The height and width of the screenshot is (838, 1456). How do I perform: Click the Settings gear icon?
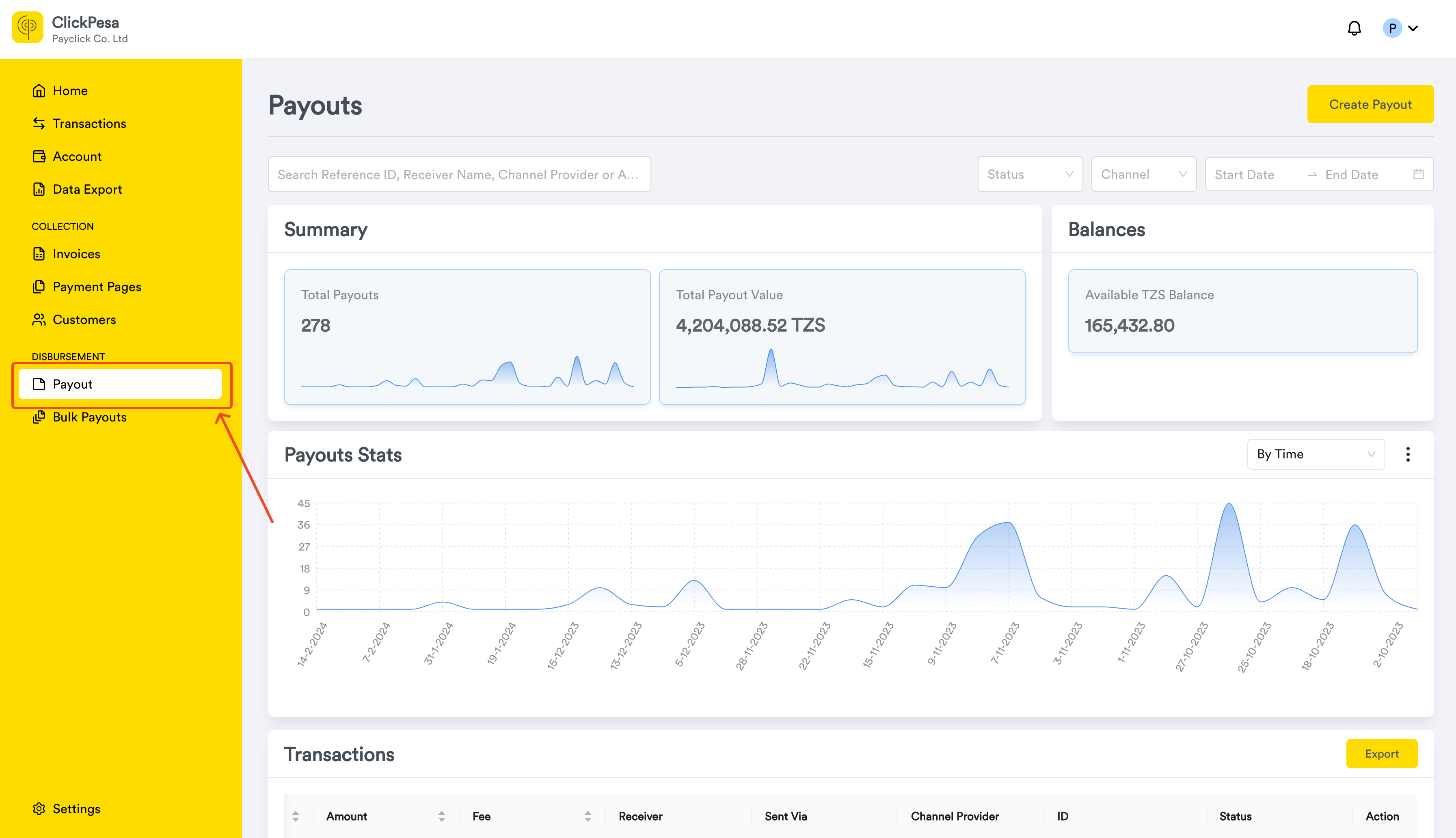click(x=39, y=809)
